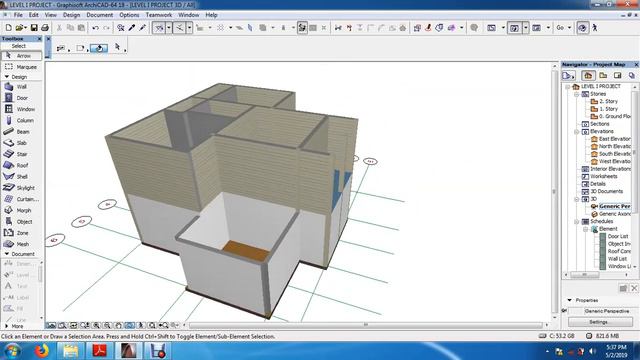The height and width of the screenshot is (360, 640).
Task: Redo the last action
Action: click(107, 28)
